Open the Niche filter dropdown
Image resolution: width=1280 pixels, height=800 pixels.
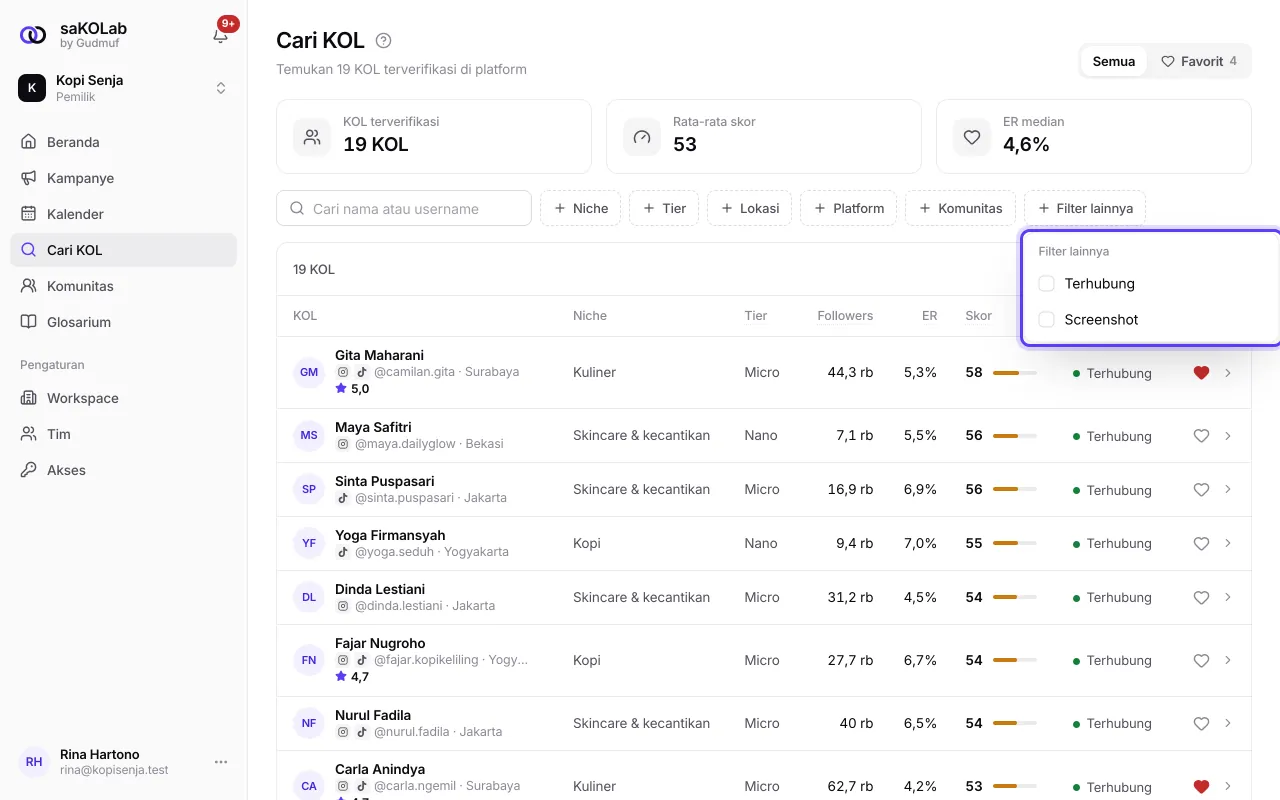tap(581, 208)
